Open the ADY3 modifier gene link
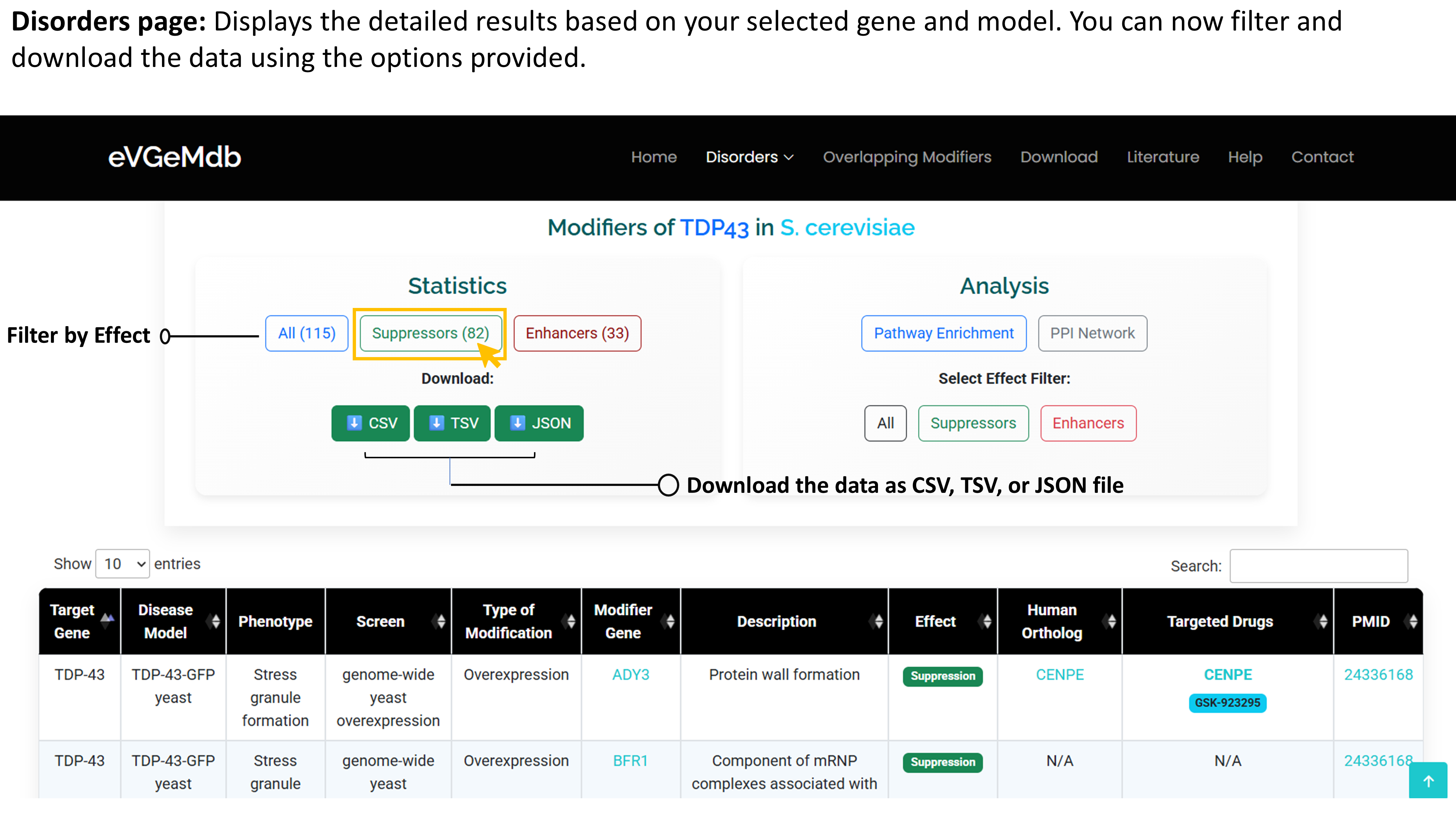 coord(630,674)
